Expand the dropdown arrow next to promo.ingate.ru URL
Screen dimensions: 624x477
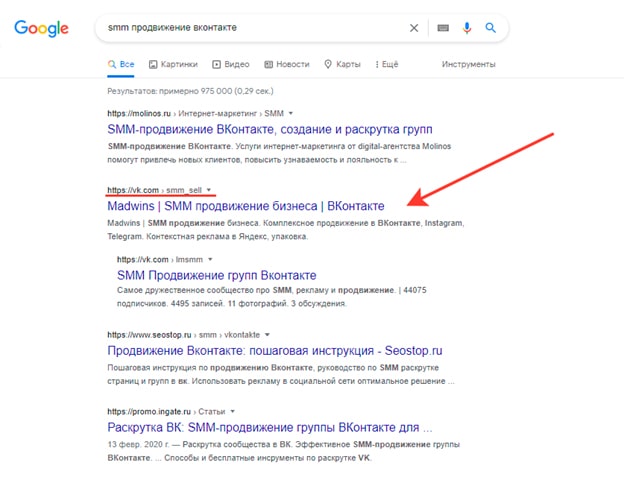pos(233,411)
